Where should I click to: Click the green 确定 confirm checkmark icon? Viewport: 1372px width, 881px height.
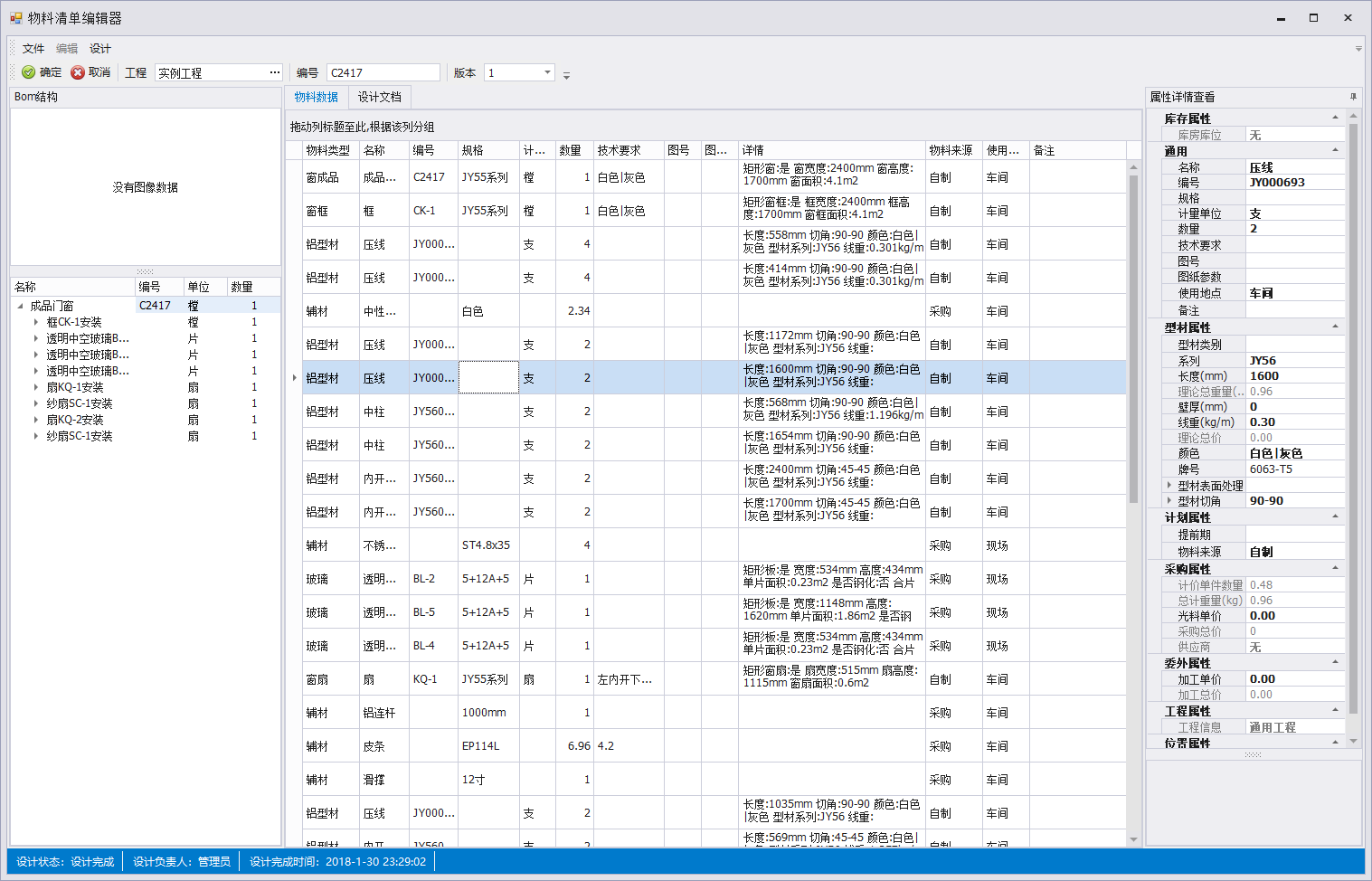(29, 72)
